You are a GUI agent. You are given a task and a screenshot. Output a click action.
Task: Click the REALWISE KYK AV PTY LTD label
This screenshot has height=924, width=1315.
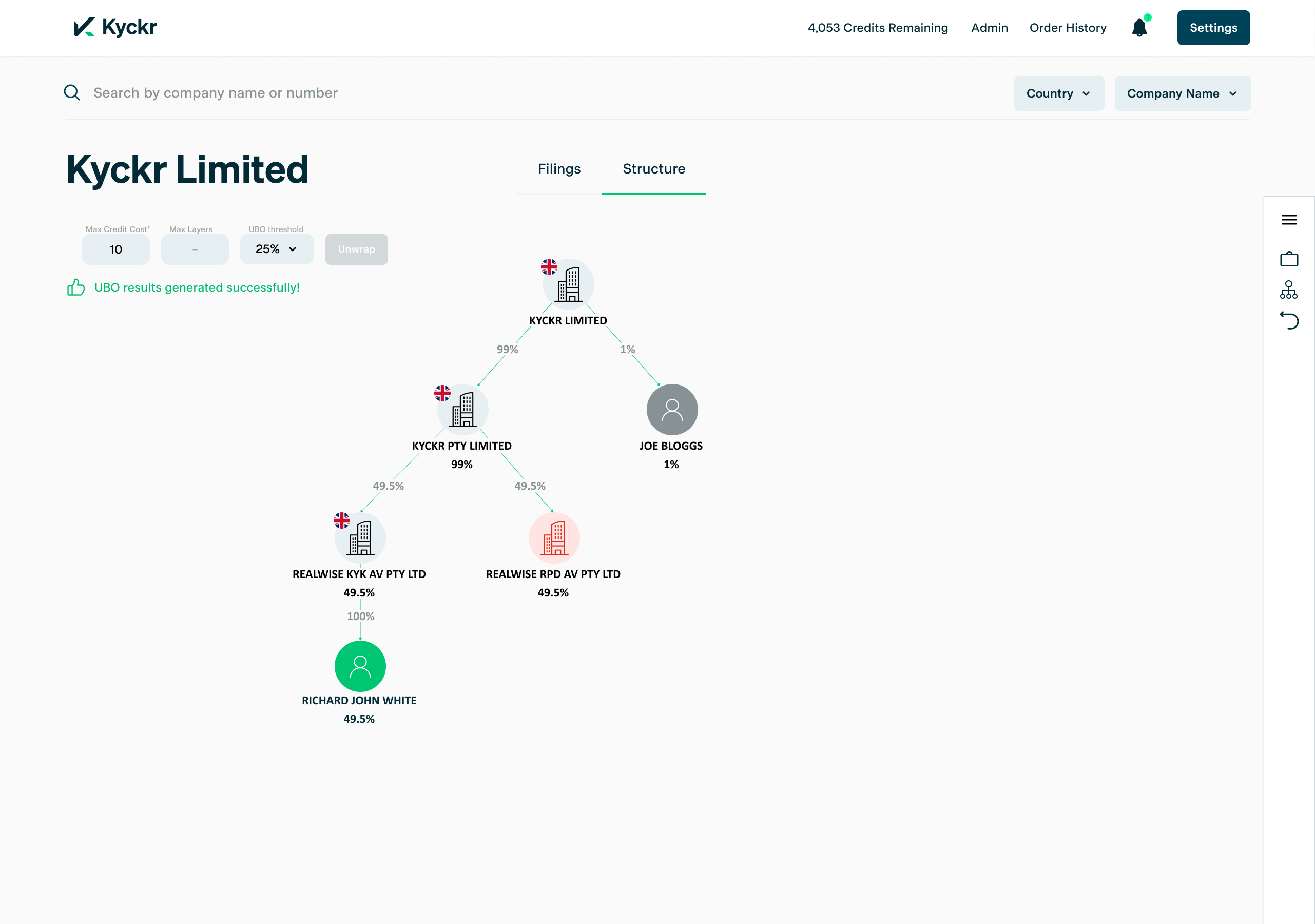[x=359, y=574]
